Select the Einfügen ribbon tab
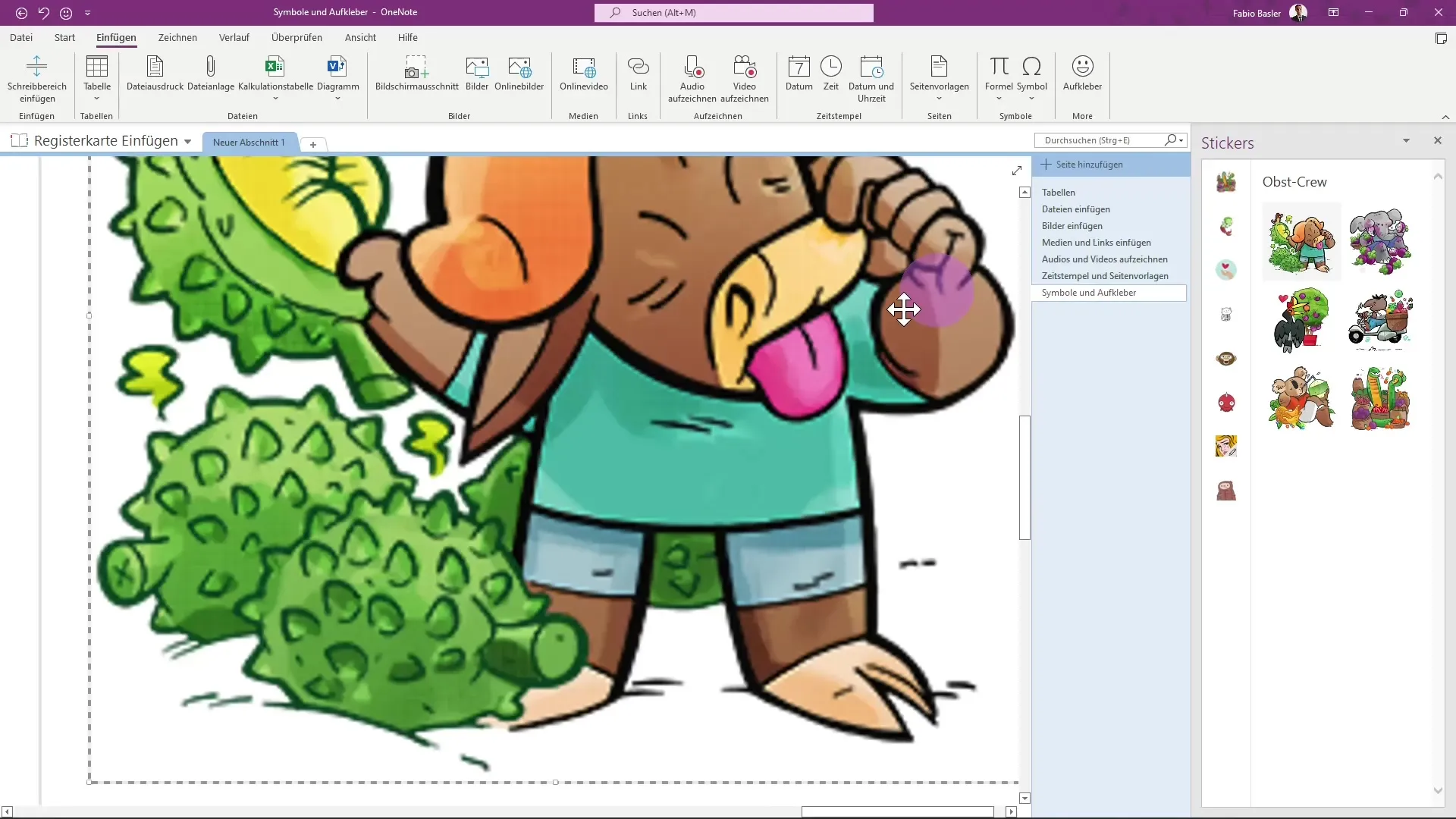This screenshot has height=819, width=1456. [116, 38]
